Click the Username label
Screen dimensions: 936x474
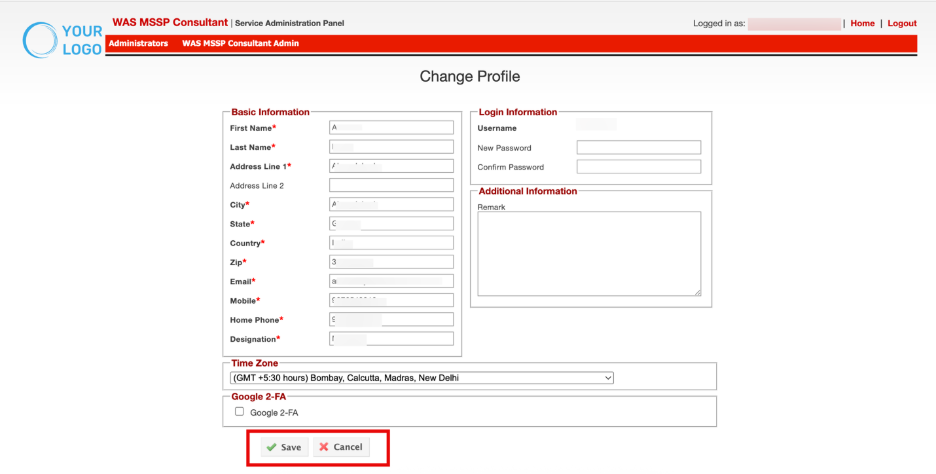click(497, 128)
